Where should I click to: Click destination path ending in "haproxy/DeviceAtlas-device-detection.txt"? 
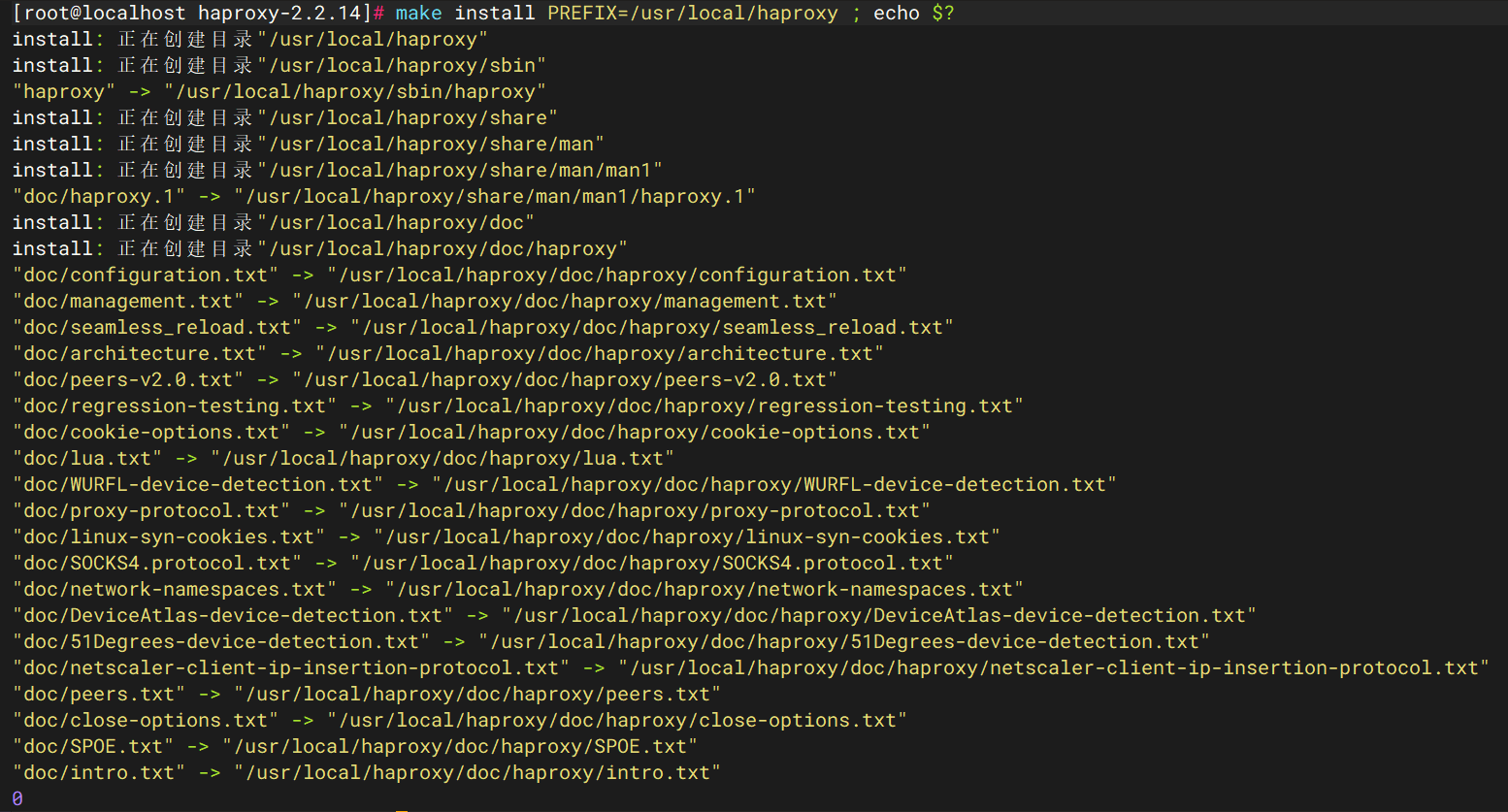tap(879, 616)
